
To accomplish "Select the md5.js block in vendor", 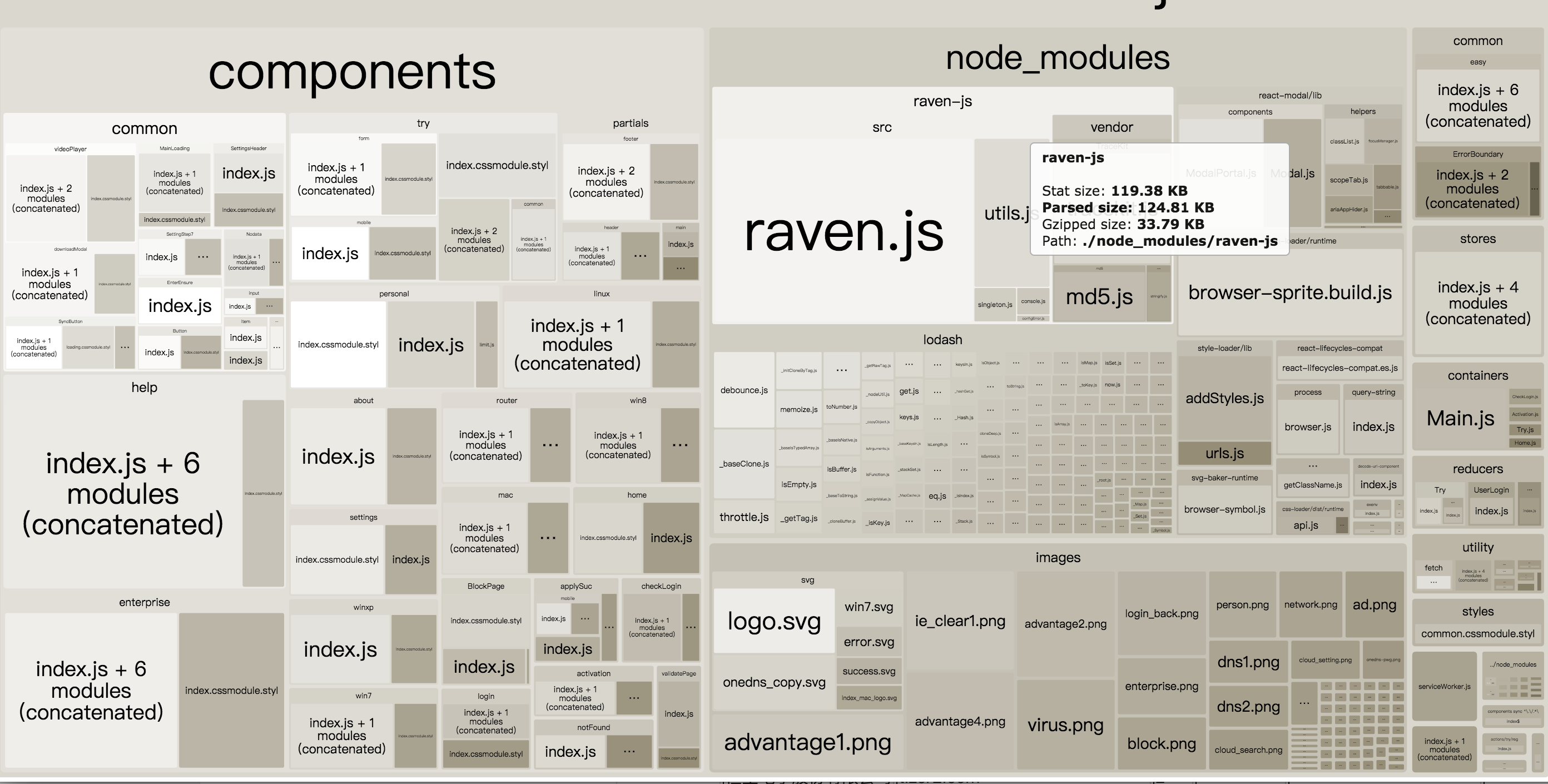I will 1099,297.
